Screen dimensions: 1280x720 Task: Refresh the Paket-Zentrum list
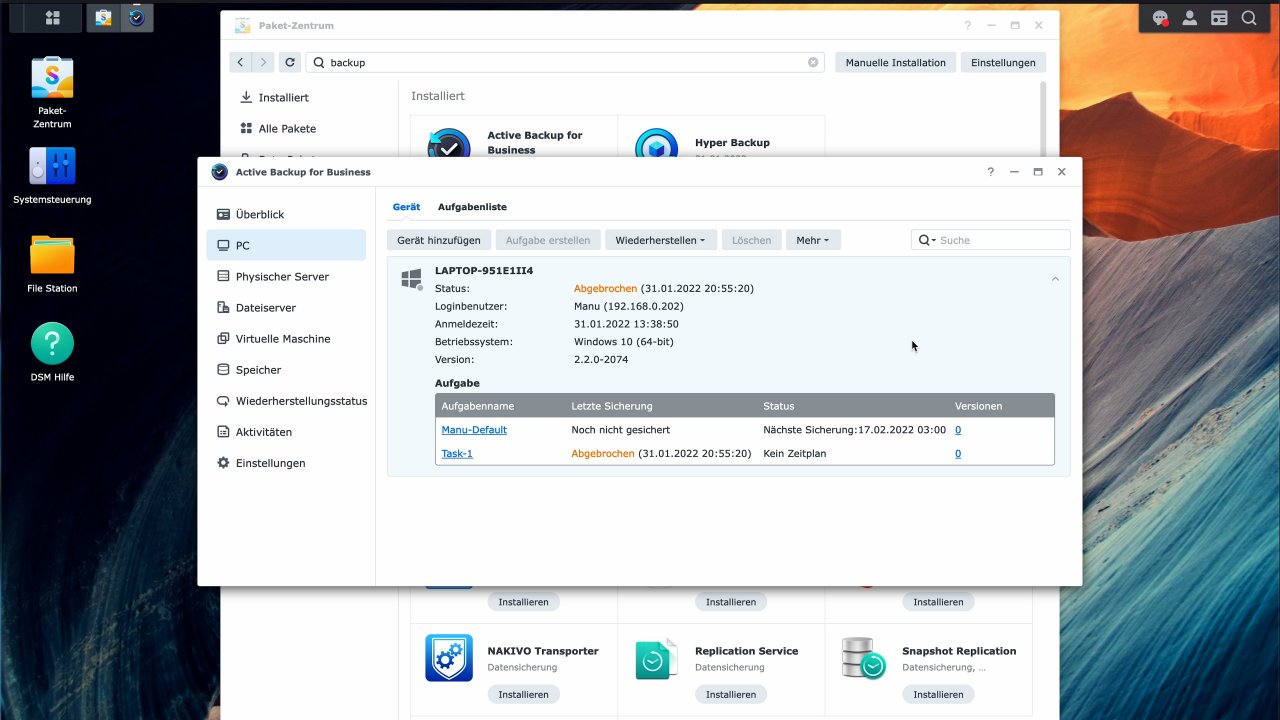290,62
